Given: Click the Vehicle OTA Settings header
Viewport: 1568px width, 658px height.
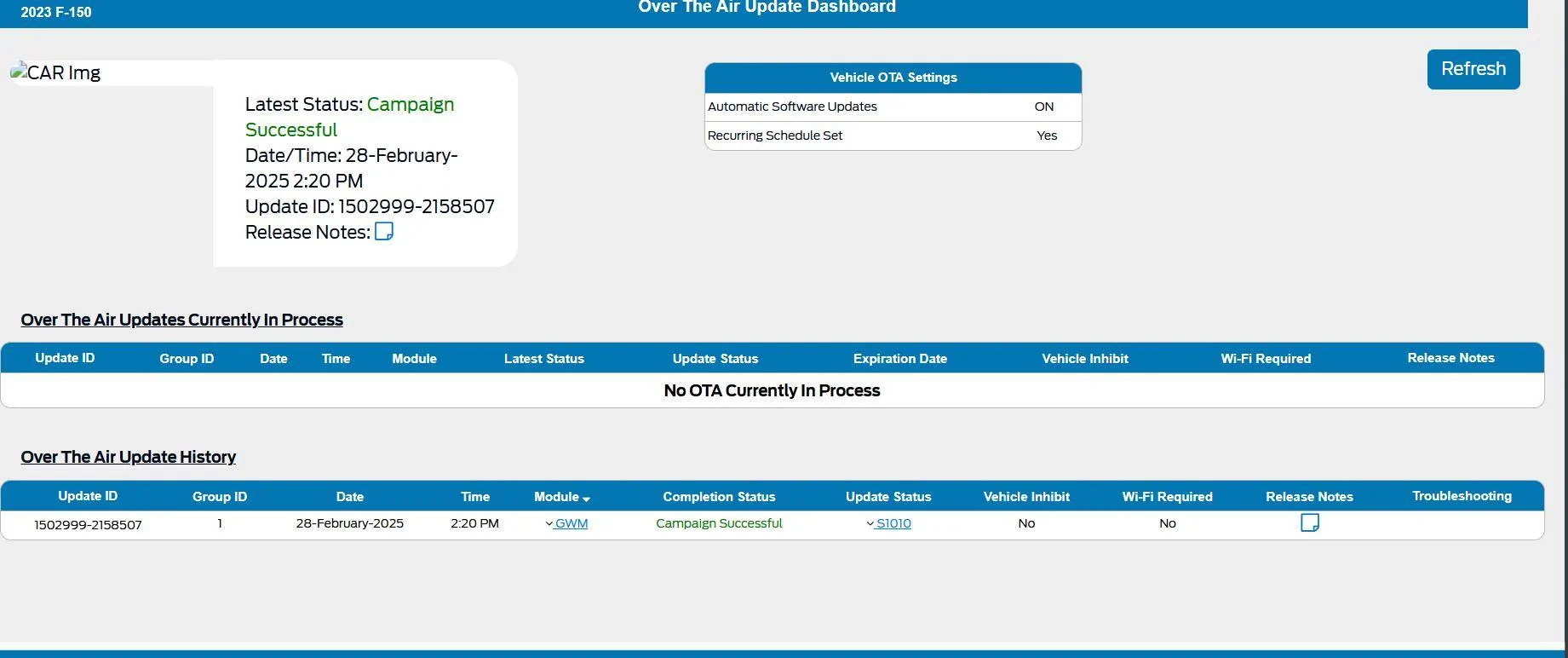Looking at the screenshot, I should point(893,78).
